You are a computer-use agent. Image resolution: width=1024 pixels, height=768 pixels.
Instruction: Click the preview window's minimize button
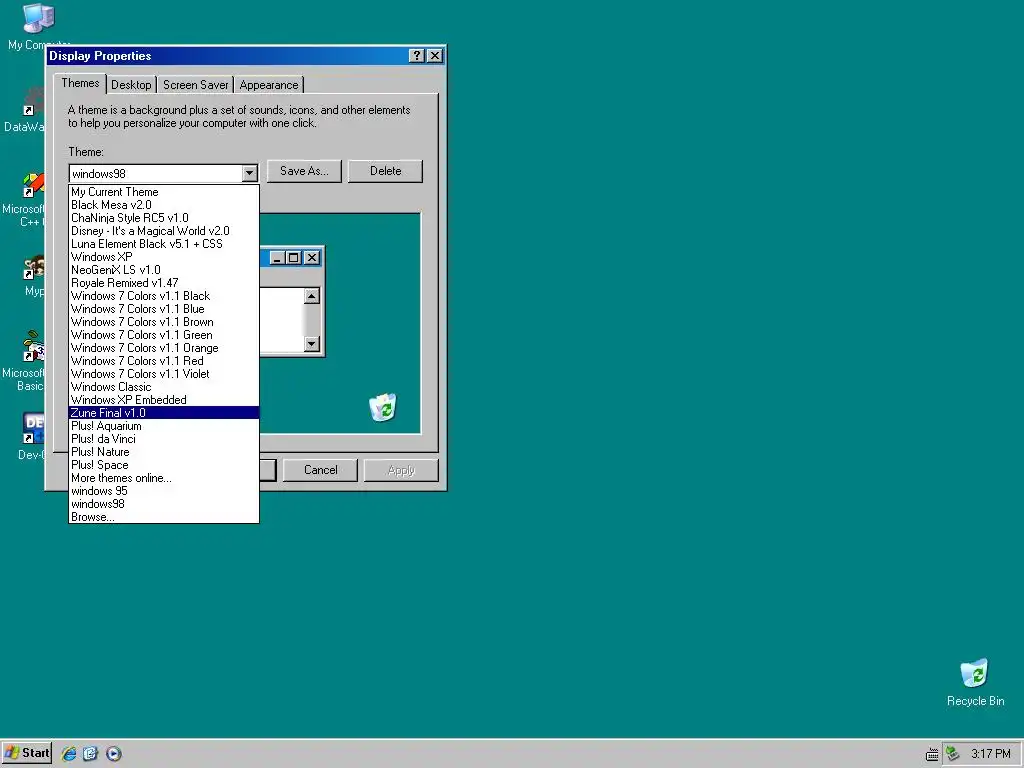tap(277, 258)
